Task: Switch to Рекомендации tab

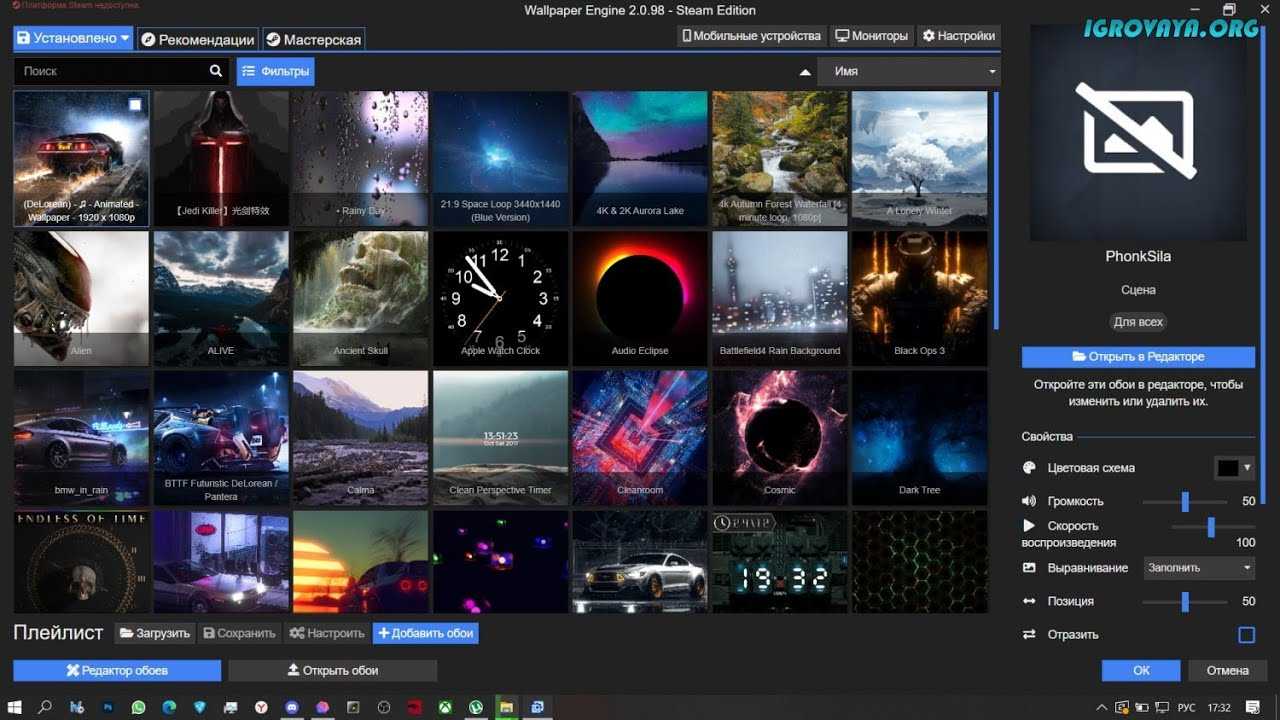Action: [x=198, y=40]
